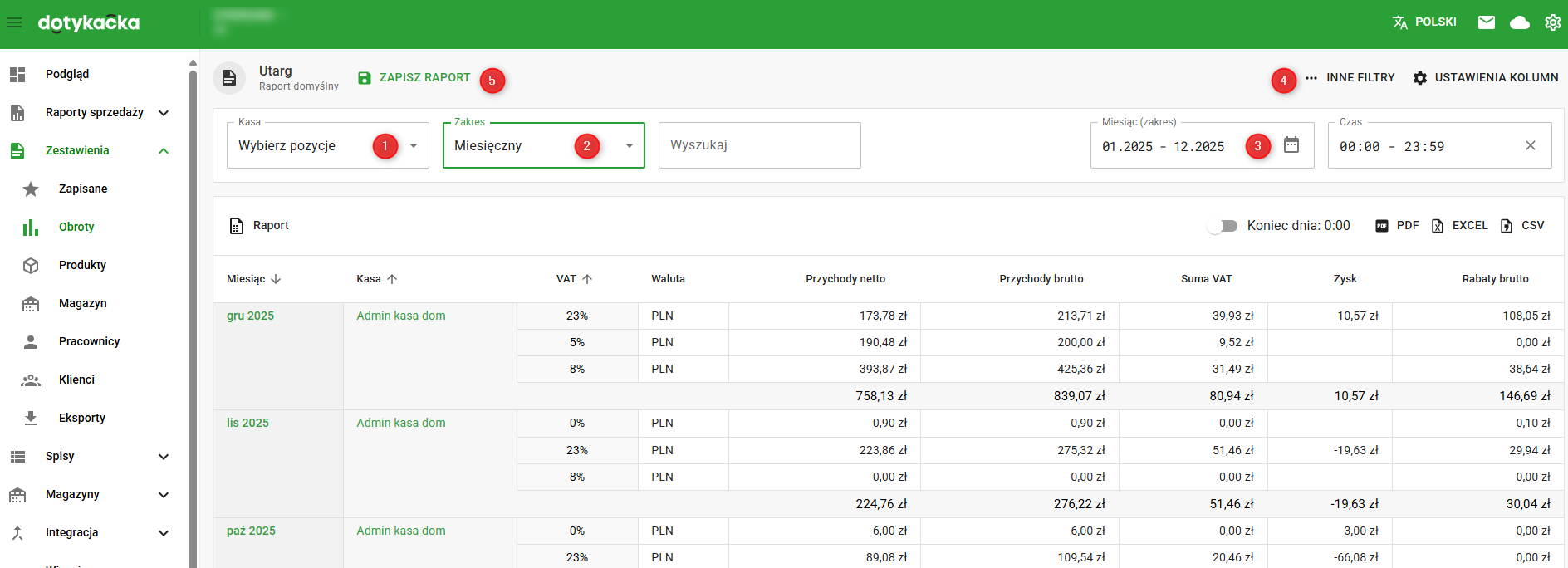The image size is (1568, 568).
Task: Open USTAWIENIA KOLUMN
Action: [x=1486, y=78]
